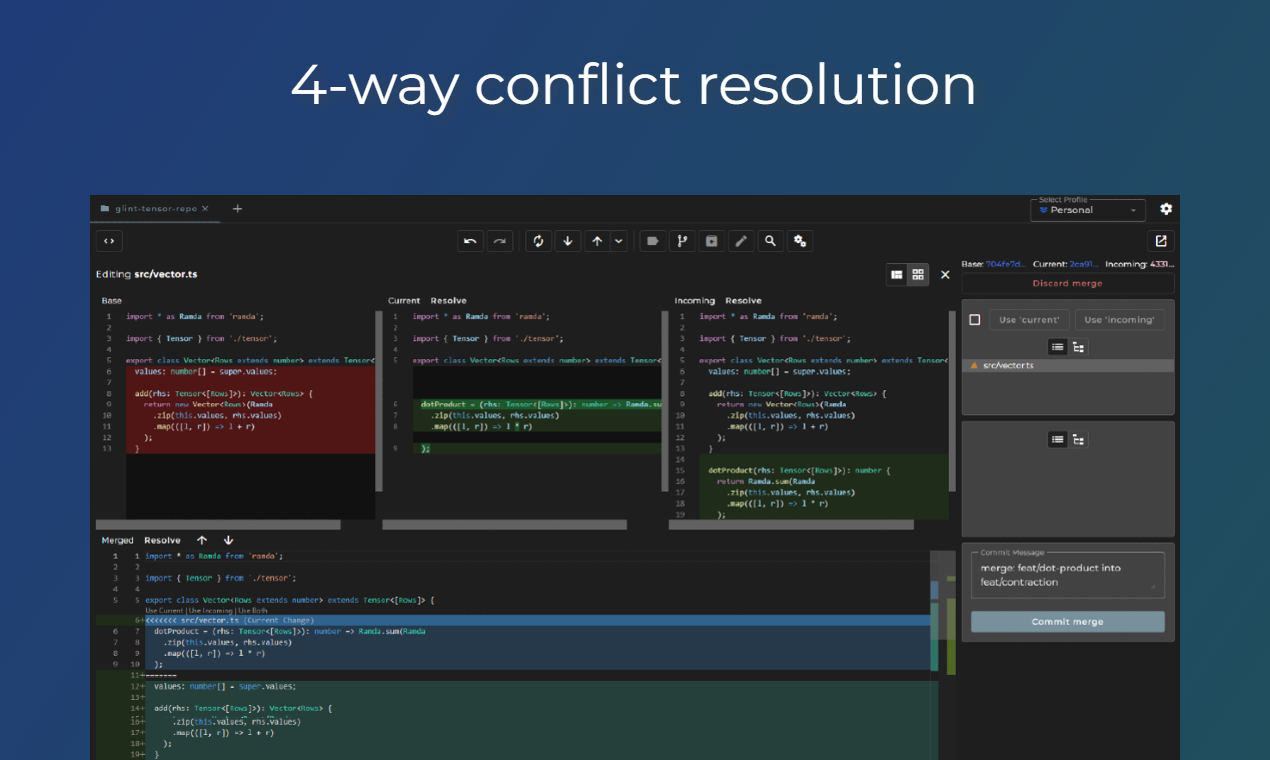Click the fetch/refresh icon in toolbar
The image size is (1270, 760).
click(x=538, y=241)
